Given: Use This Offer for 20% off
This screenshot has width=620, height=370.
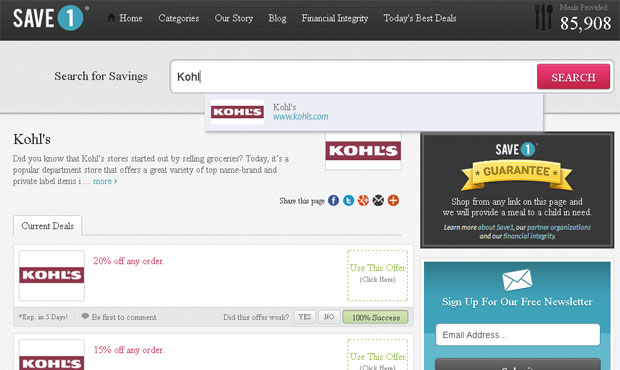Looking at the screenshot, I should [378, 275].
